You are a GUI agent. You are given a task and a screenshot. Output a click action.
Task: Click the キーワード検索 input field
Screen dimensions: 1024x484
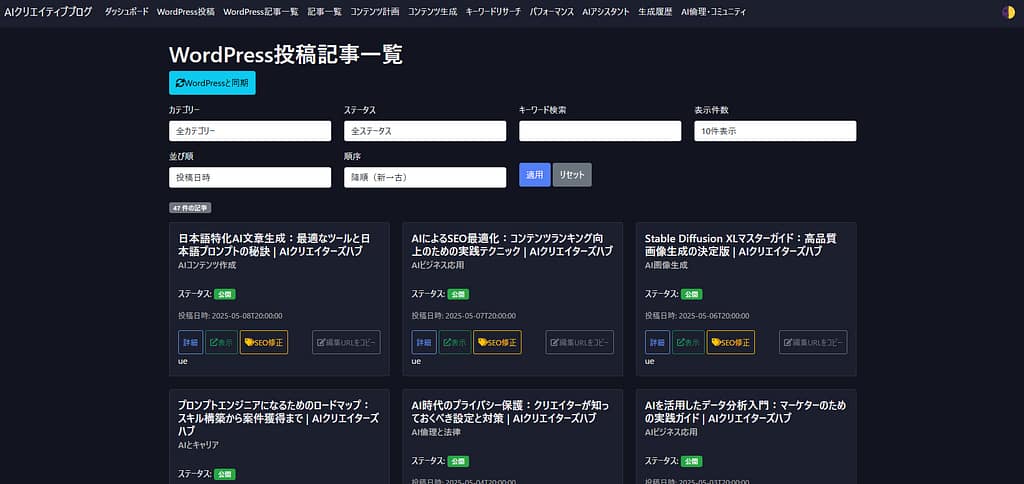pyautogui.click(x=600, y=131)
